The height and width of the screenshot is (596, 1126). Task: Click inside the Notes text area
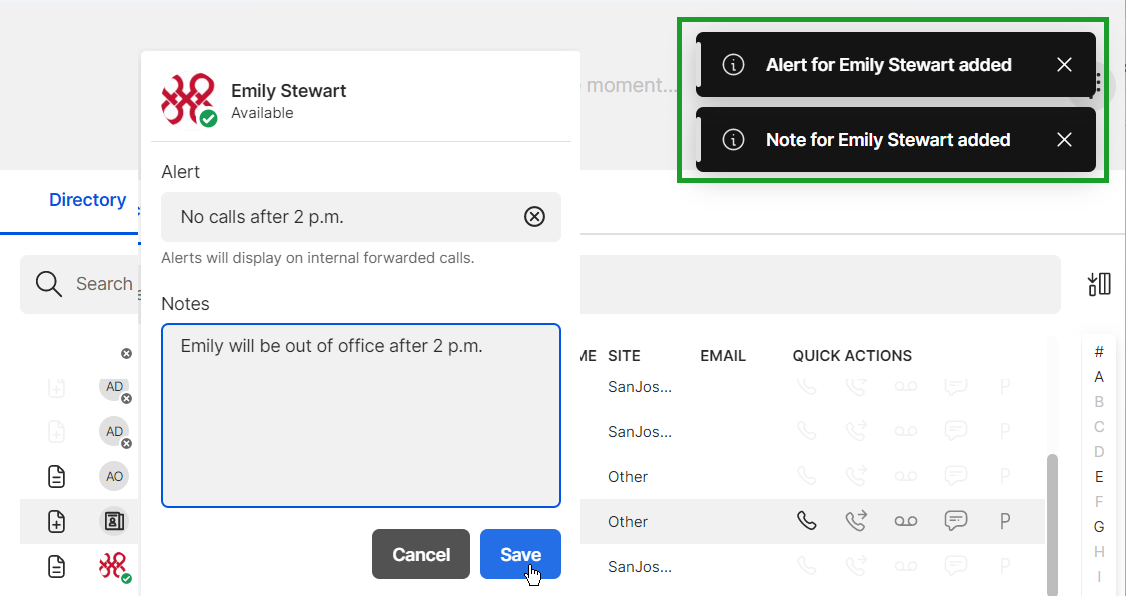coord(360,416)
